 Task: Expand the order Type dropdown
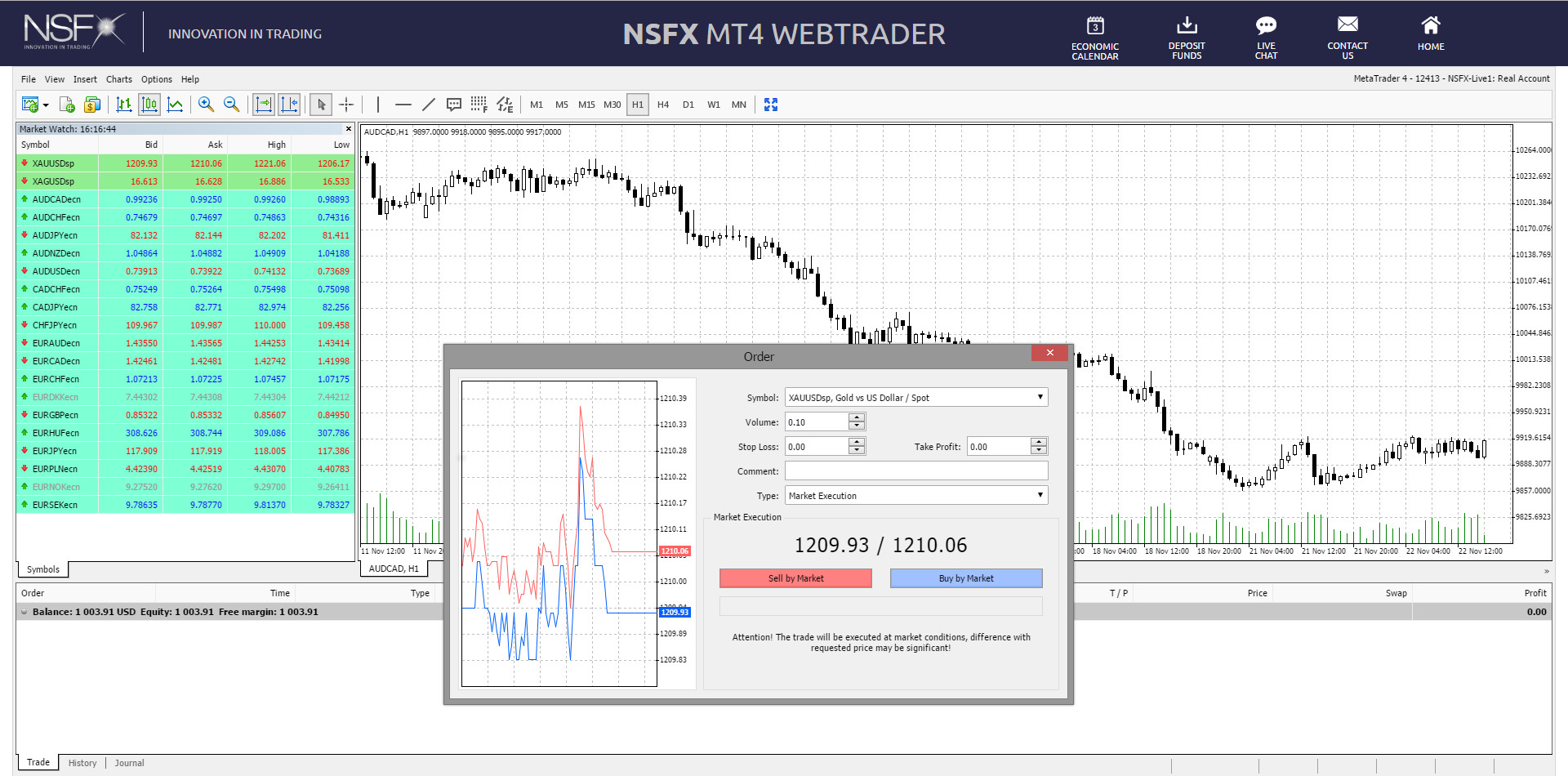pyautogui.click(x=1040, y=496)
